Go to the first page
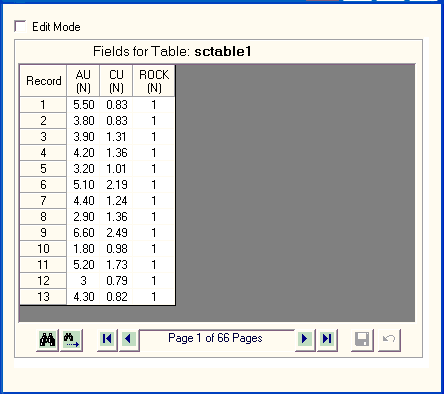 (107, 340)
